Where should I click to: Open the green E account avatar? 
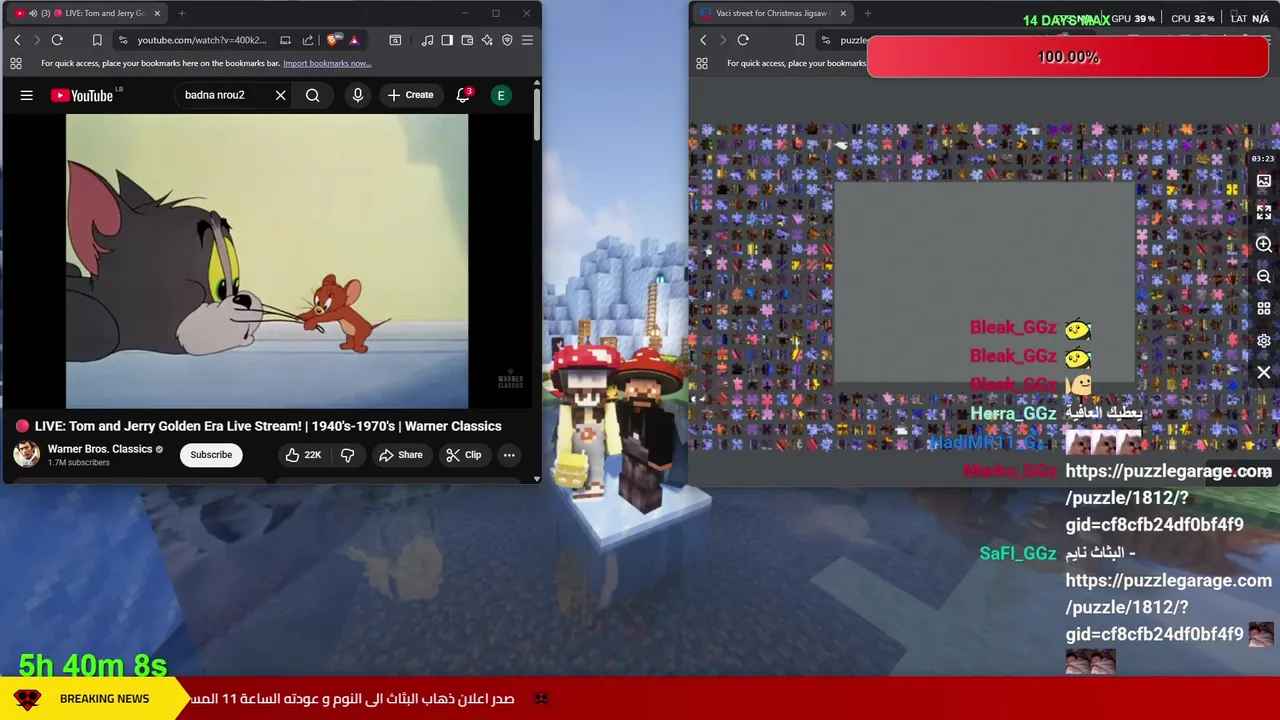(x=501, y=95)
